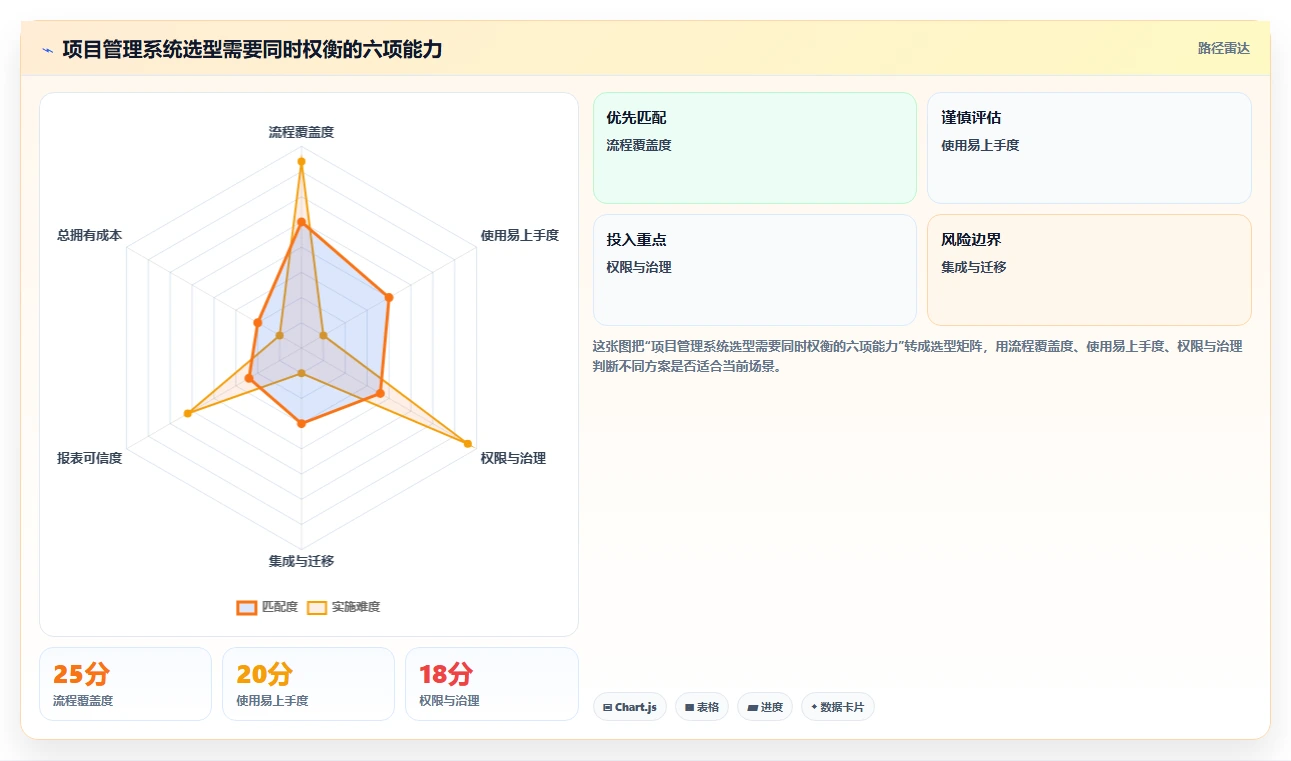Screen dimensions: 1291x761
Task: Click the 路径雷达 label in the header
Action: click(x=1224, y=48)
